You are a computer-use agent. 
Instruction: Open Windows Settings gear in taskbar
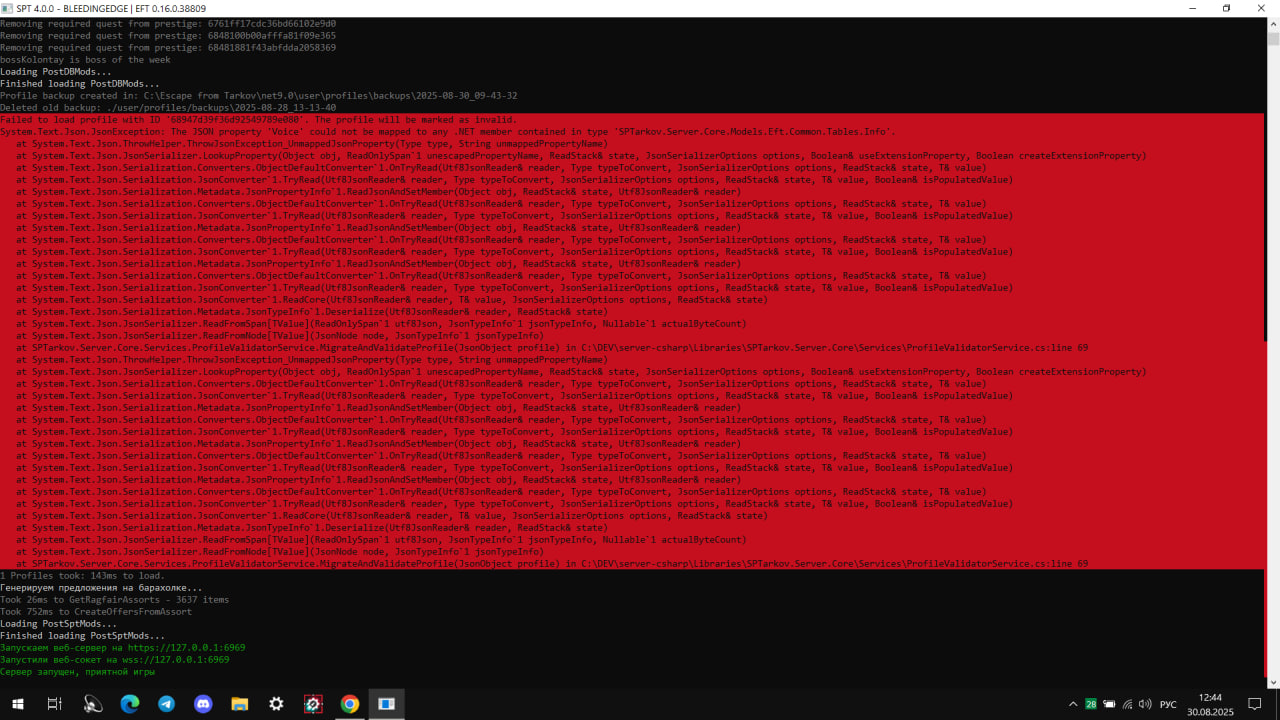click(x=276, y=704)
